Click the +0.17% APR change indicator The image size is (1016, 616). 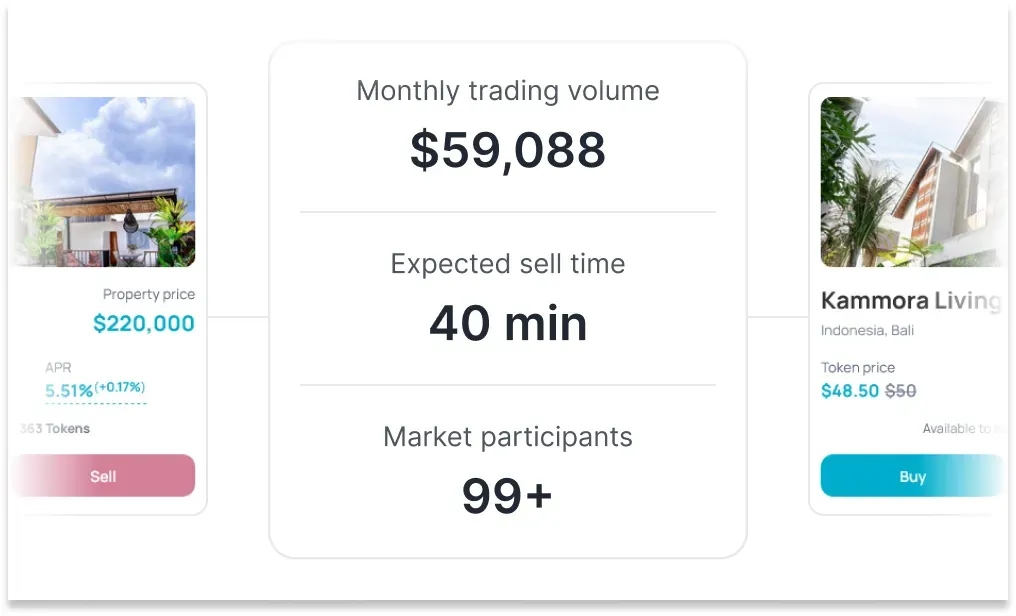(120, 388)
